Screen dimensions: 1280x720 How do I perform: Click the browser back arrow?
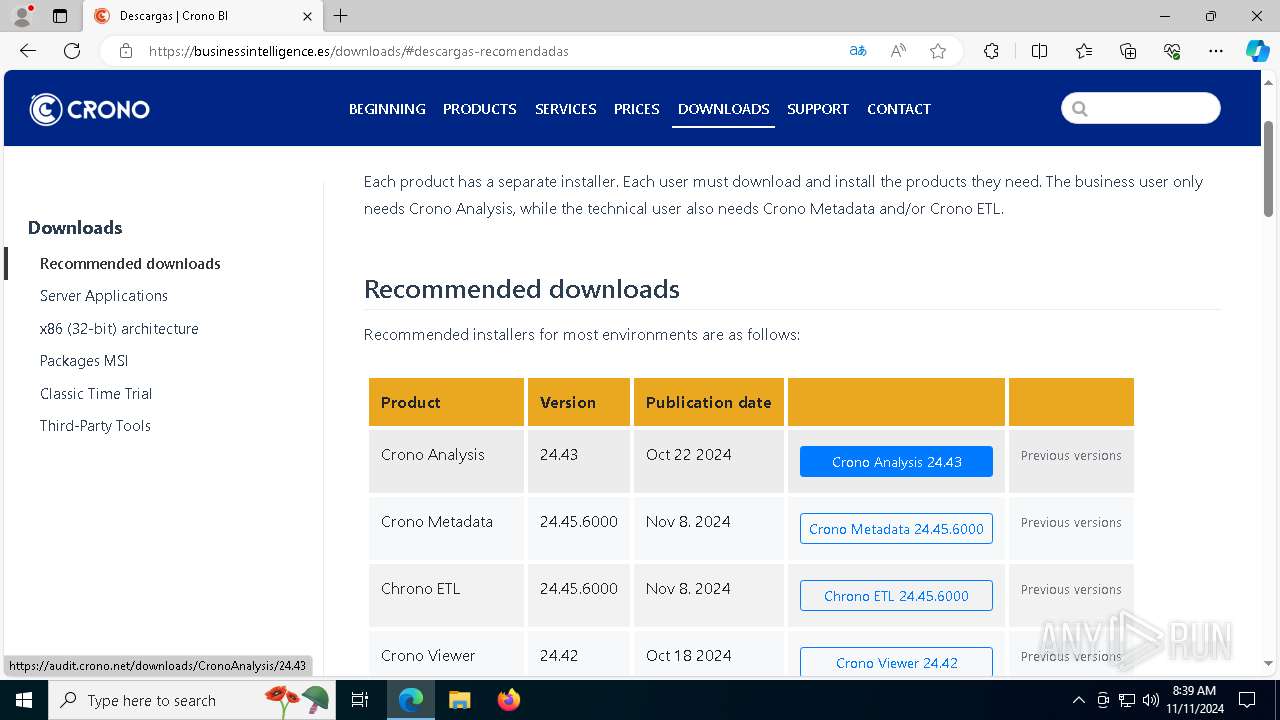coord(28,51)
